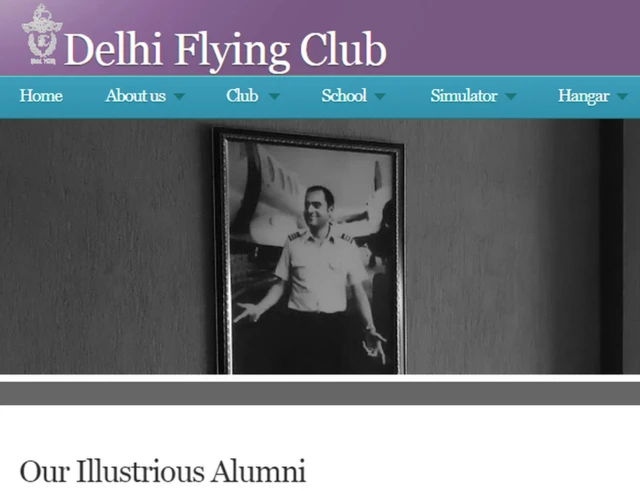Click the dark door edge in hero image
This screenshot has height=491, width=640.
(611, 247)
